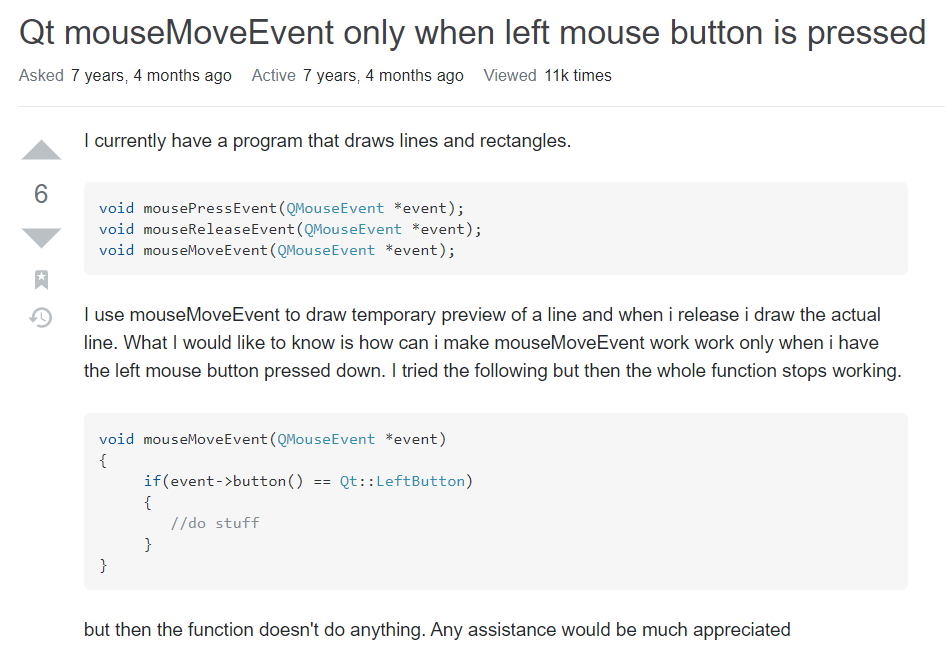Click the upward voting triangle
945x658 pixels.
40,149
